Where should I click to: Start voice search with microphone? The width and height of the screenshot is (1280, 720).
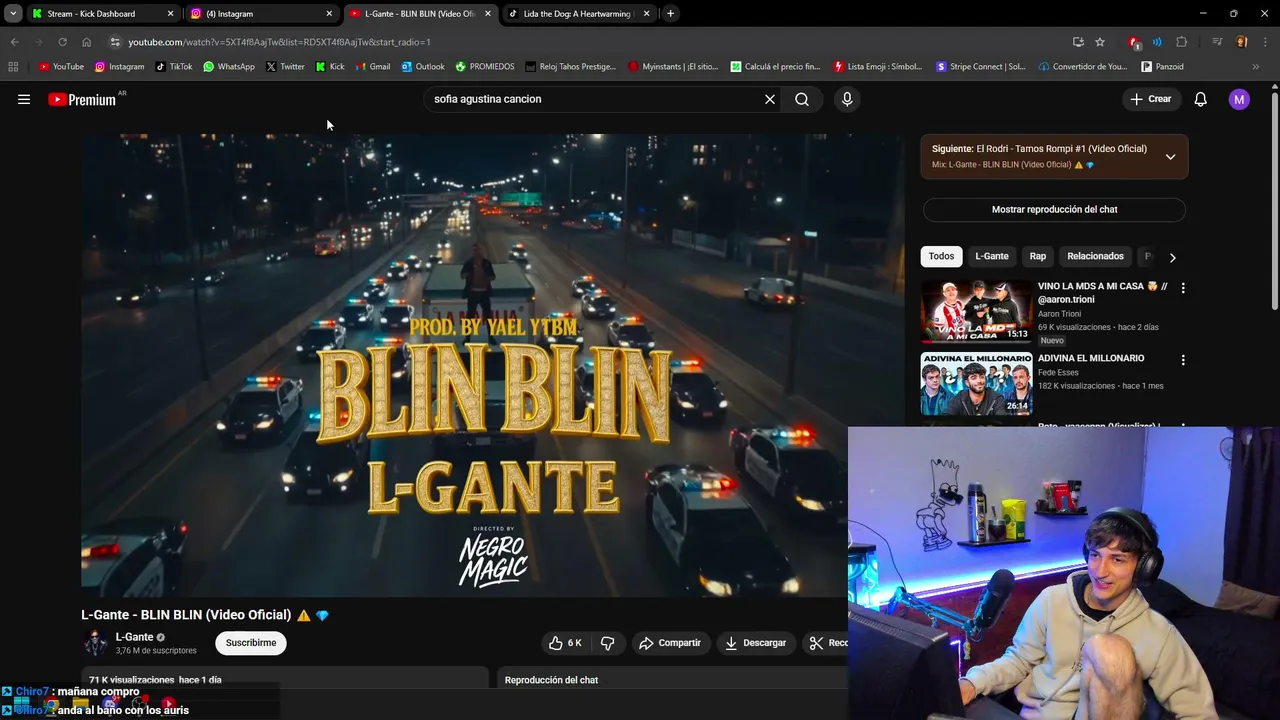[847, 99]
